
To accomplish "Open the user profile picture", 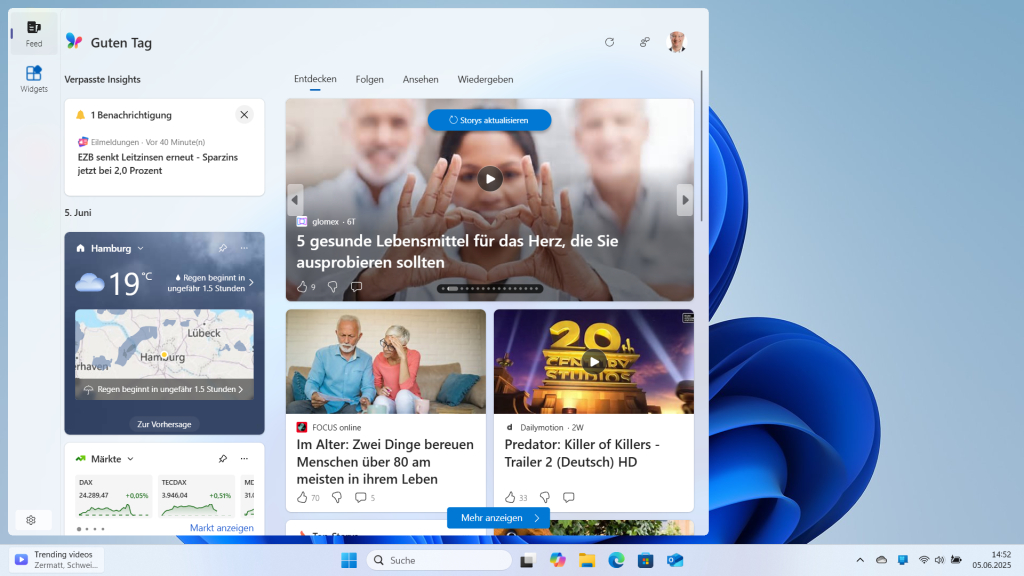I will [x=677, y=42].
